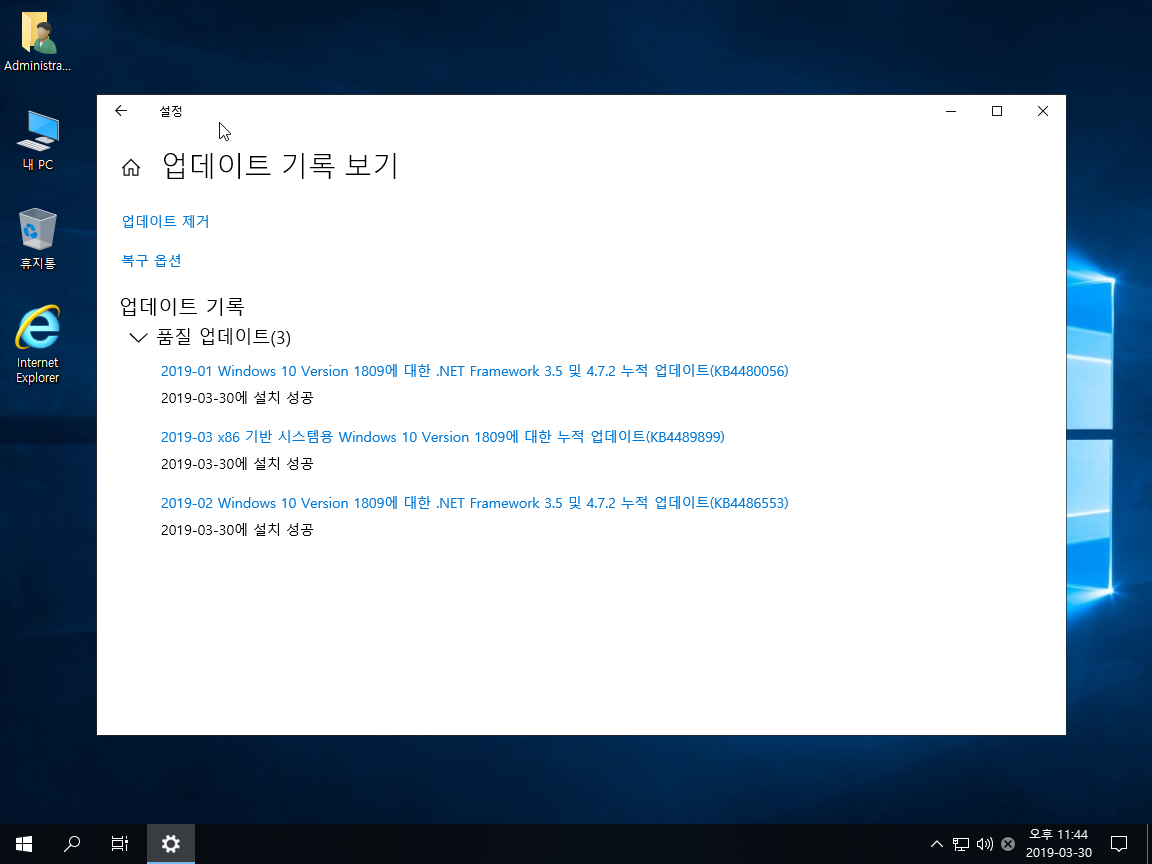Viewport: 1152px width, 864px height.
Task: Show hidden system tray icons
Action: click(937, 844)
